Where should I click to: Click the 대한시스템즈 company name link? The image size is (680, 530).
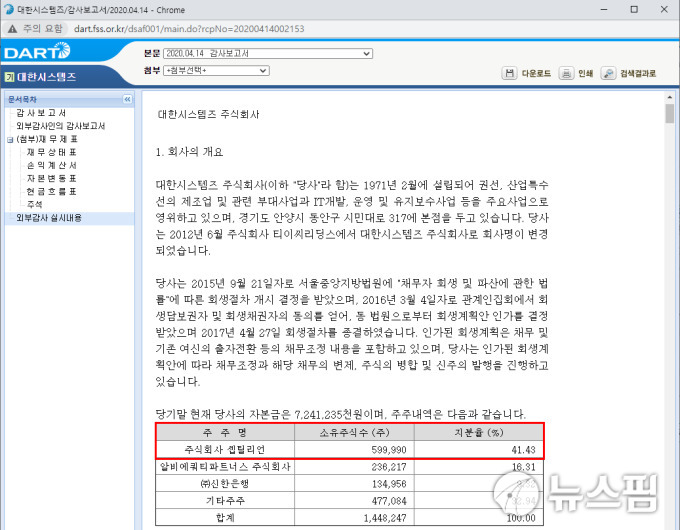coord(46,77)
